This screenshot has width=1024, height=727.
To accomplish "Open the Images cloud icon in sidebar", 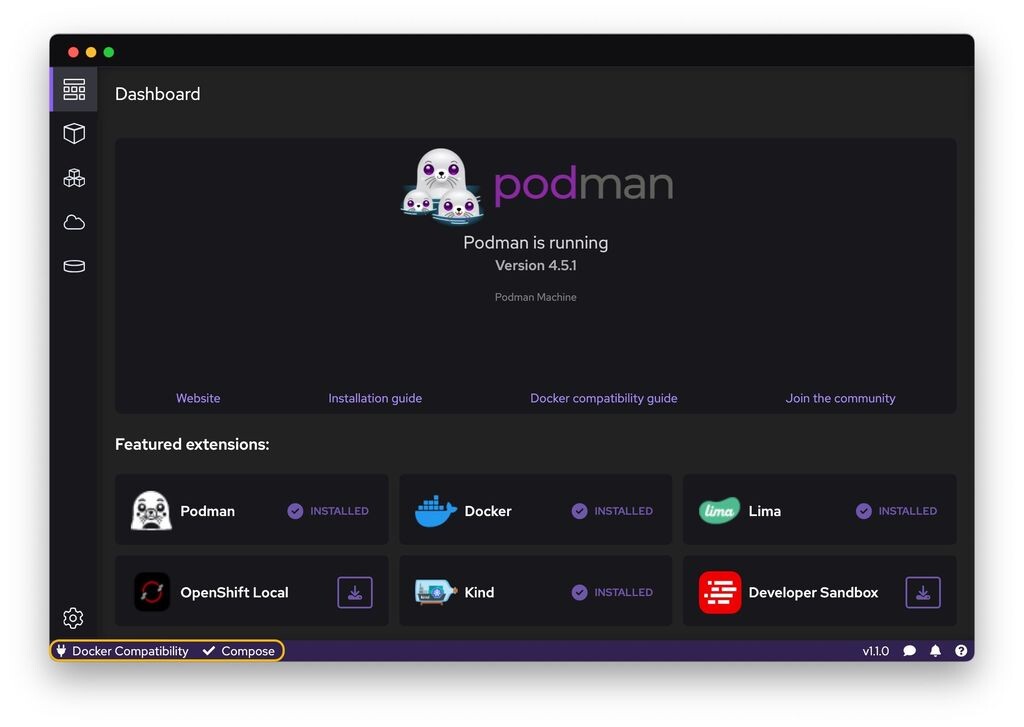I will (74, 223).
